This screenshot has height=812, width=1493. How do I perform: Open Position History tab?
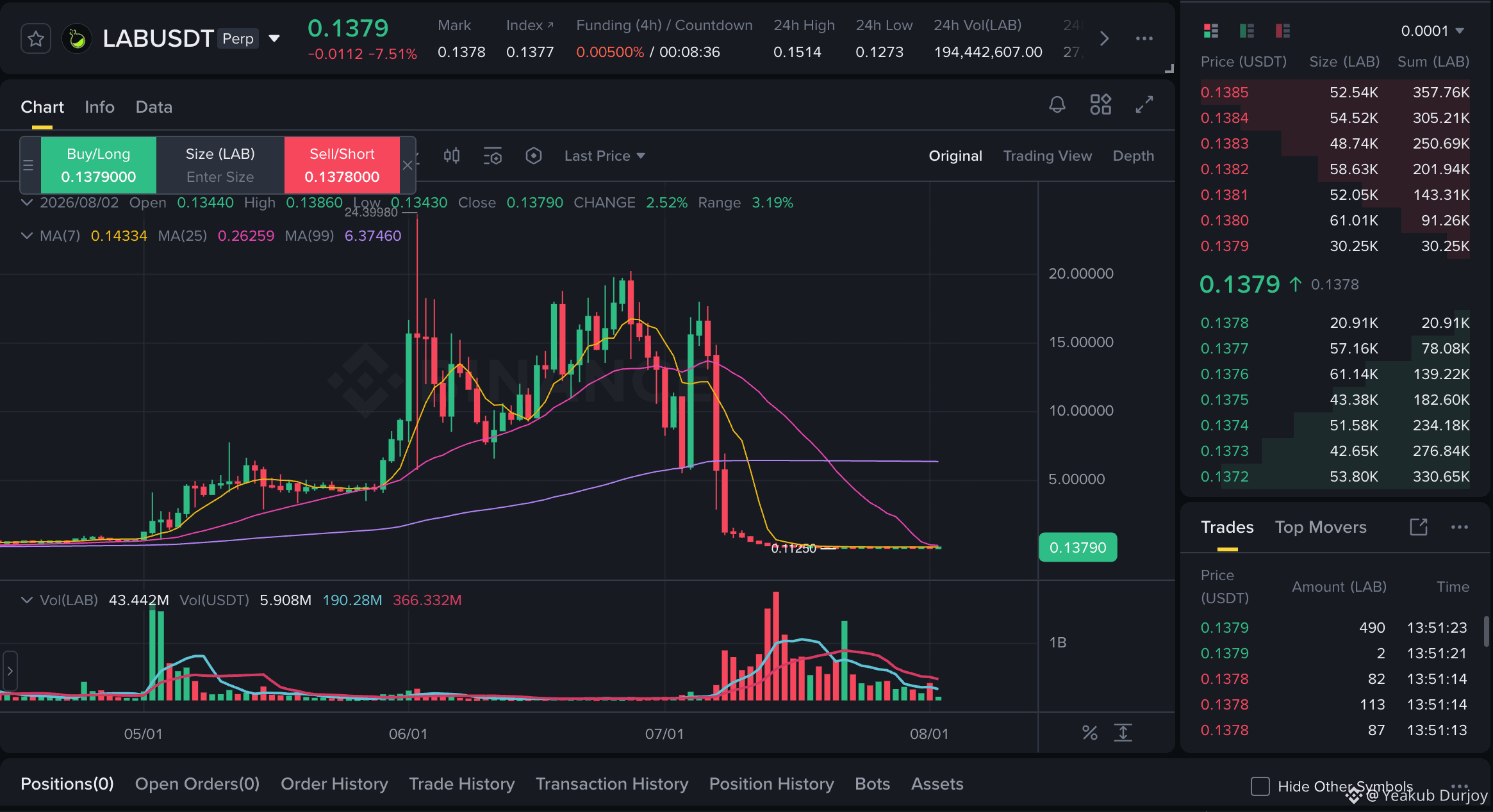(x=771, y=784)
